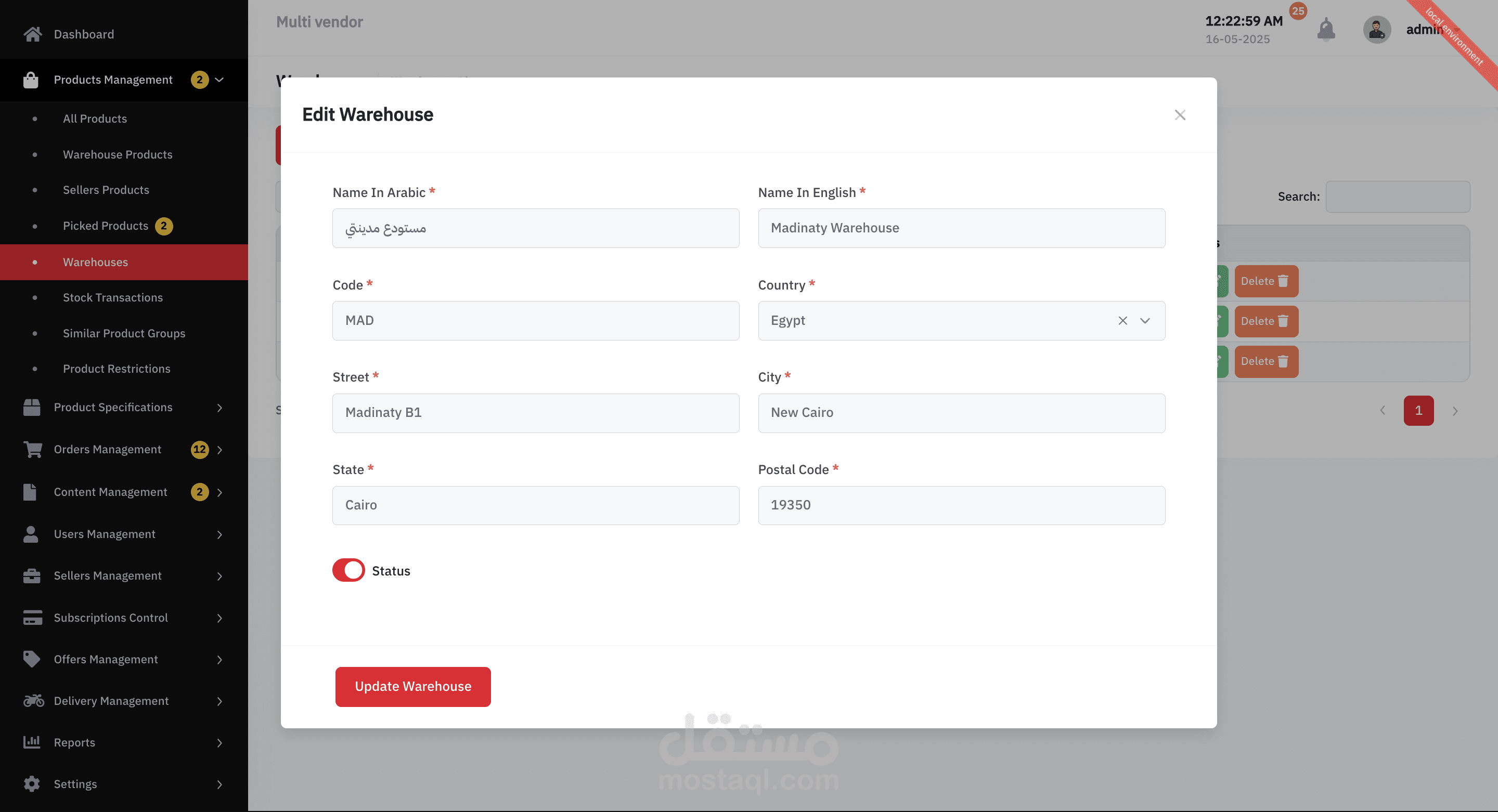Image resolution: width=1498 pixels, height=812 pixels.
Task: Toggle the warehouse Status switch
Action: pos(348,570)
